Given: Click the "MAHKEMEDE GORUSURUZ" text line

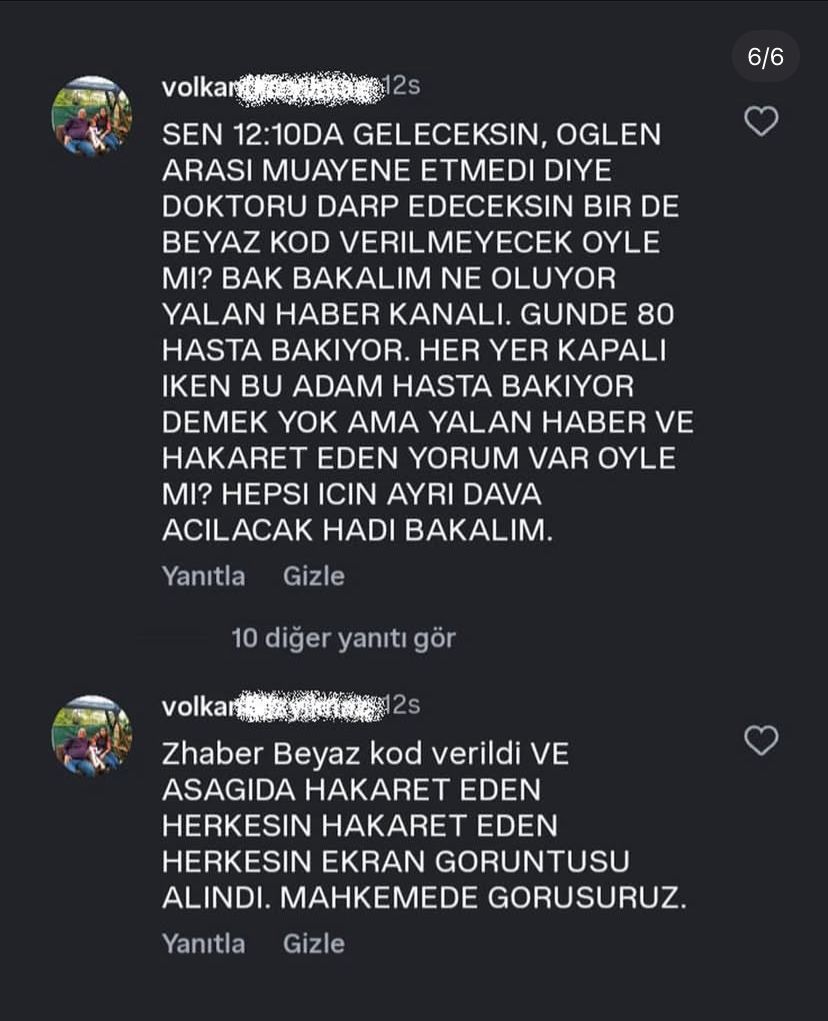Looking at the screenshot, I should pos(424,898).
